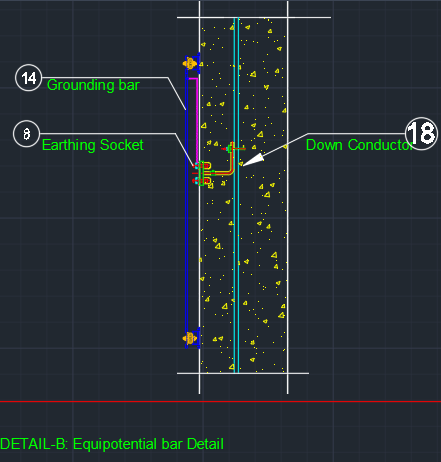Click the small green connector on the conductor

[230, 148]
